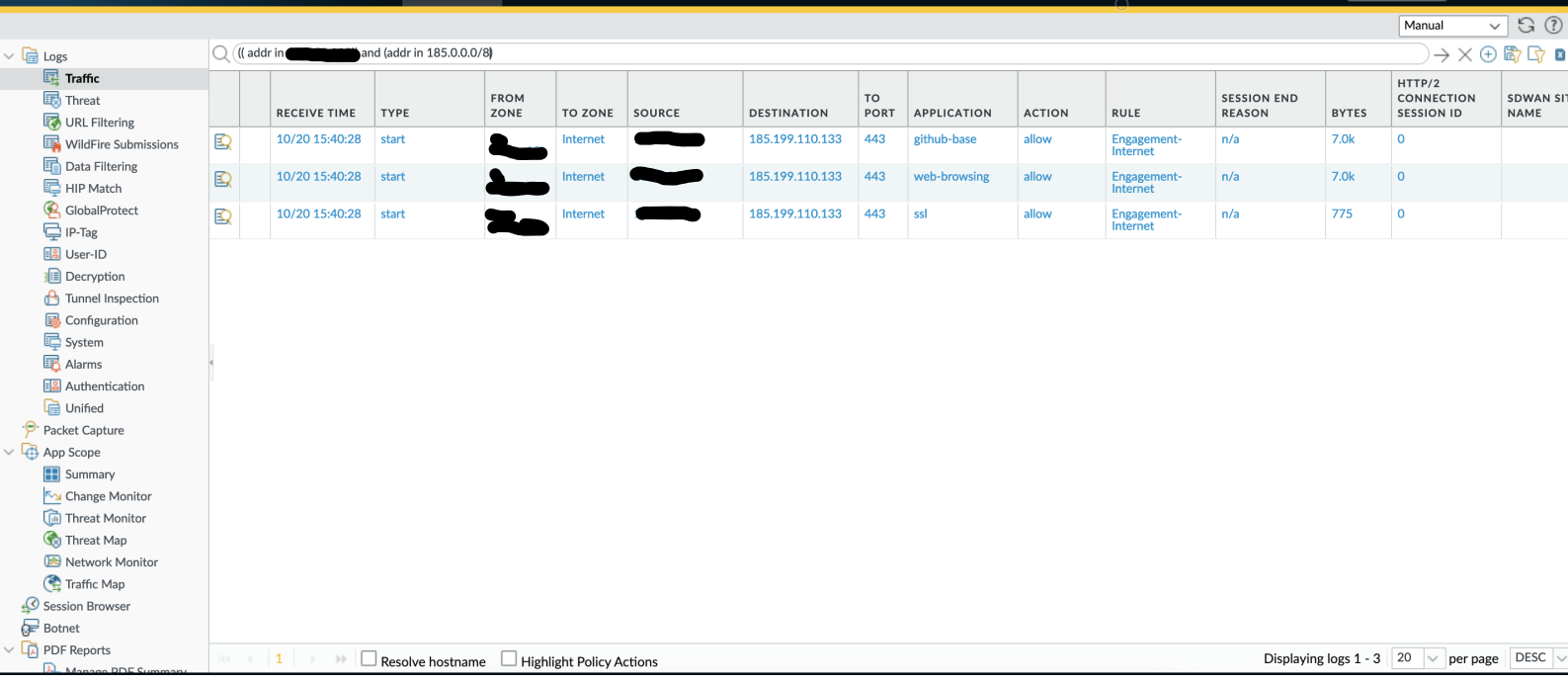
Task: Open detailed log view for github-base row
Action: pos(223,142)
